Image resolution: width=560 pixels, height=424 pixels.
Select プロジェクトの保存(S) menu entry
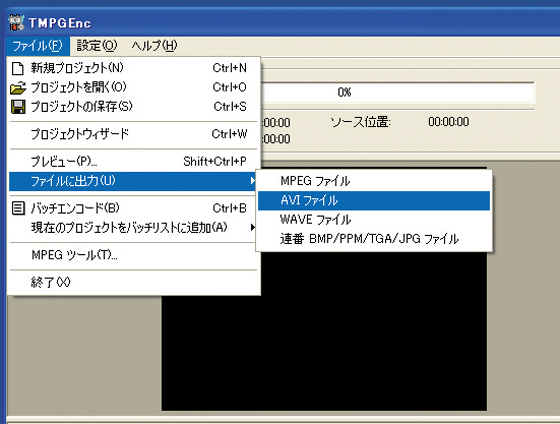(133, 106)
